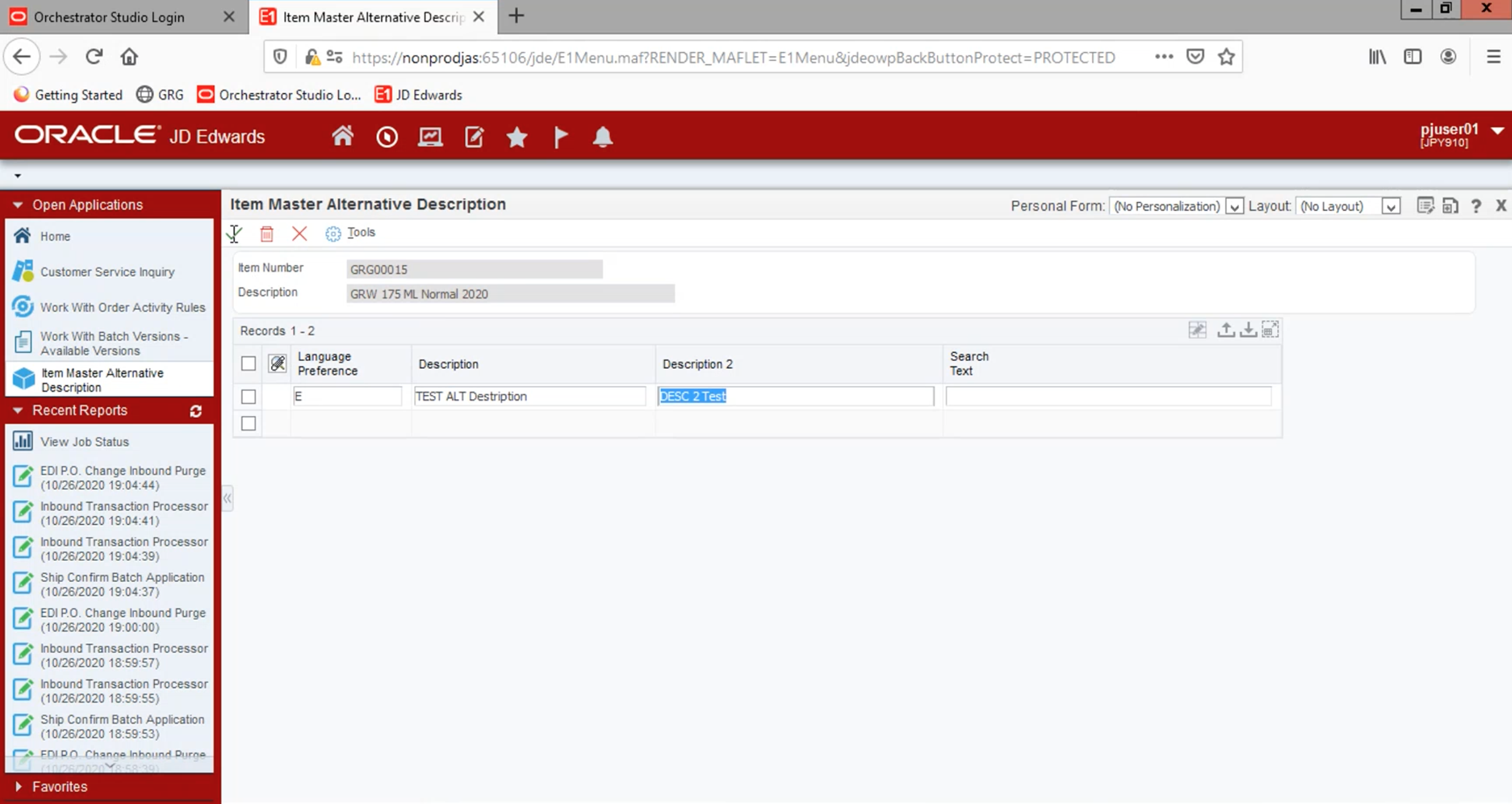
Task: Refresh the Recent Reports list
Action: point(196,411)
